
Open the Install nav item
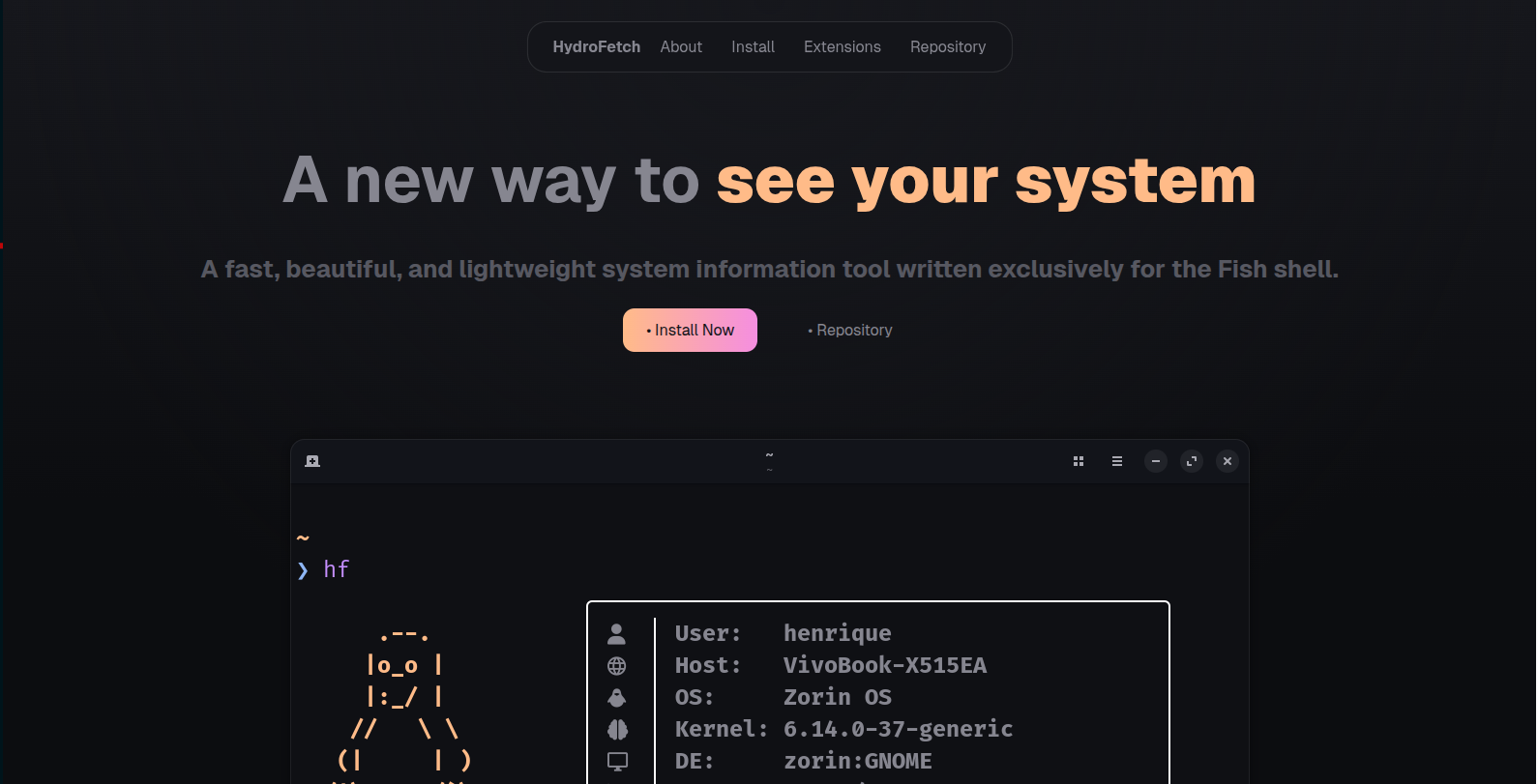[x=753, y=46]
